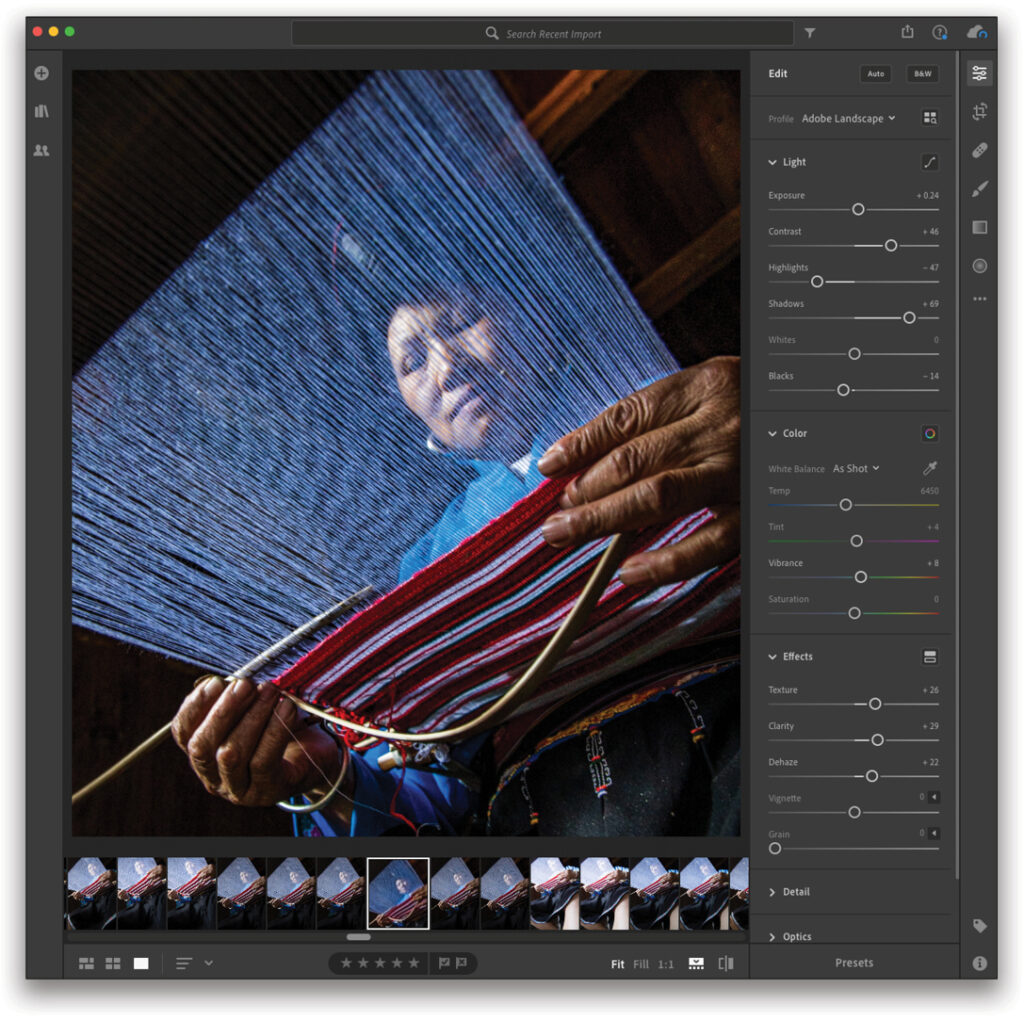Click the Highlights value -47
1024x1021 pixels.
931,268
